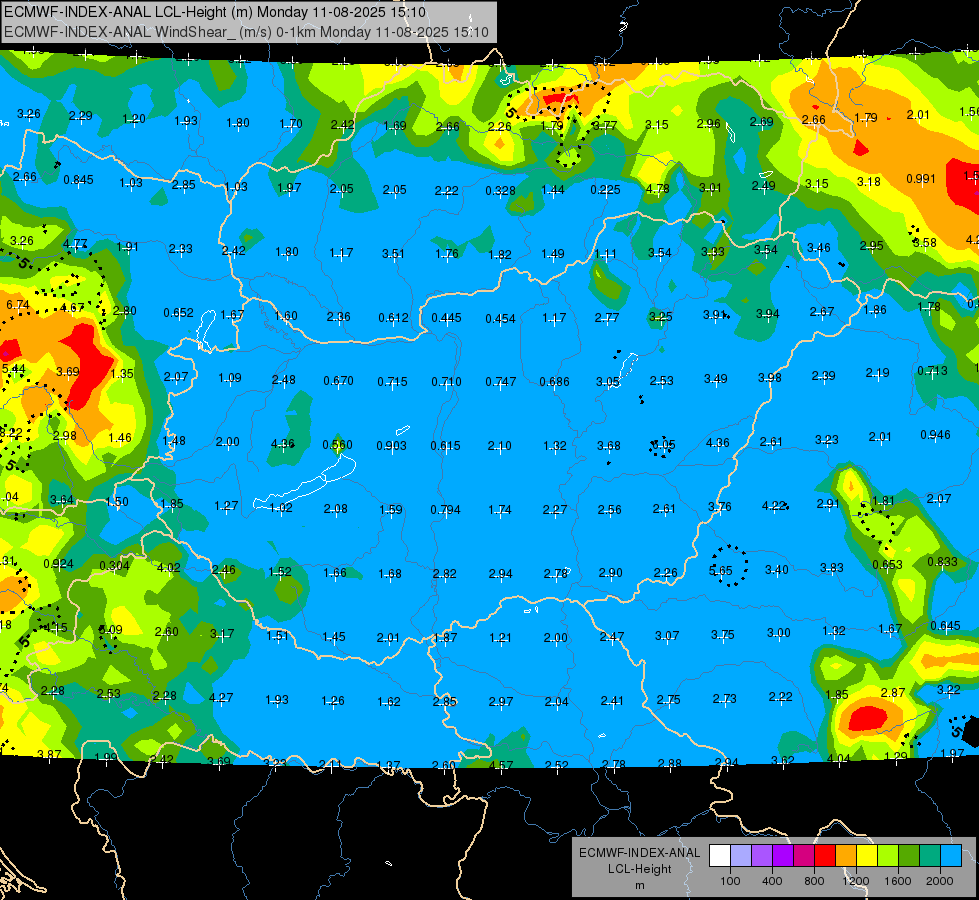Image resolution: width=979 pixels, height=900 pixels.
Task: Click the wind shear value 0.845
Action: coord(78,180)
